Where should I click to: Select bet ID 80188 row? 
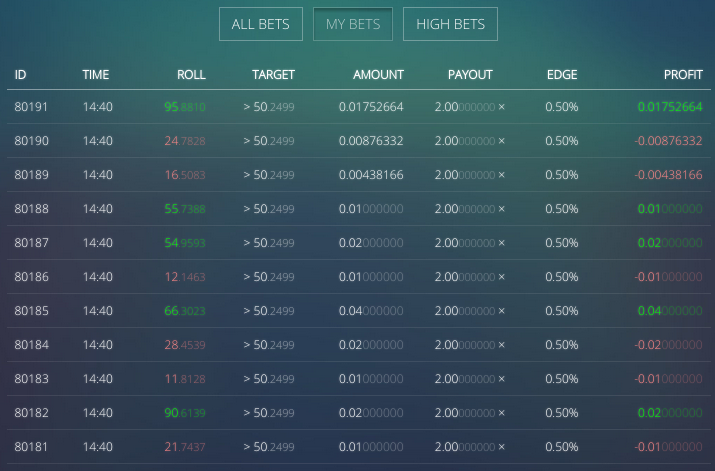(x=358, y=209)
